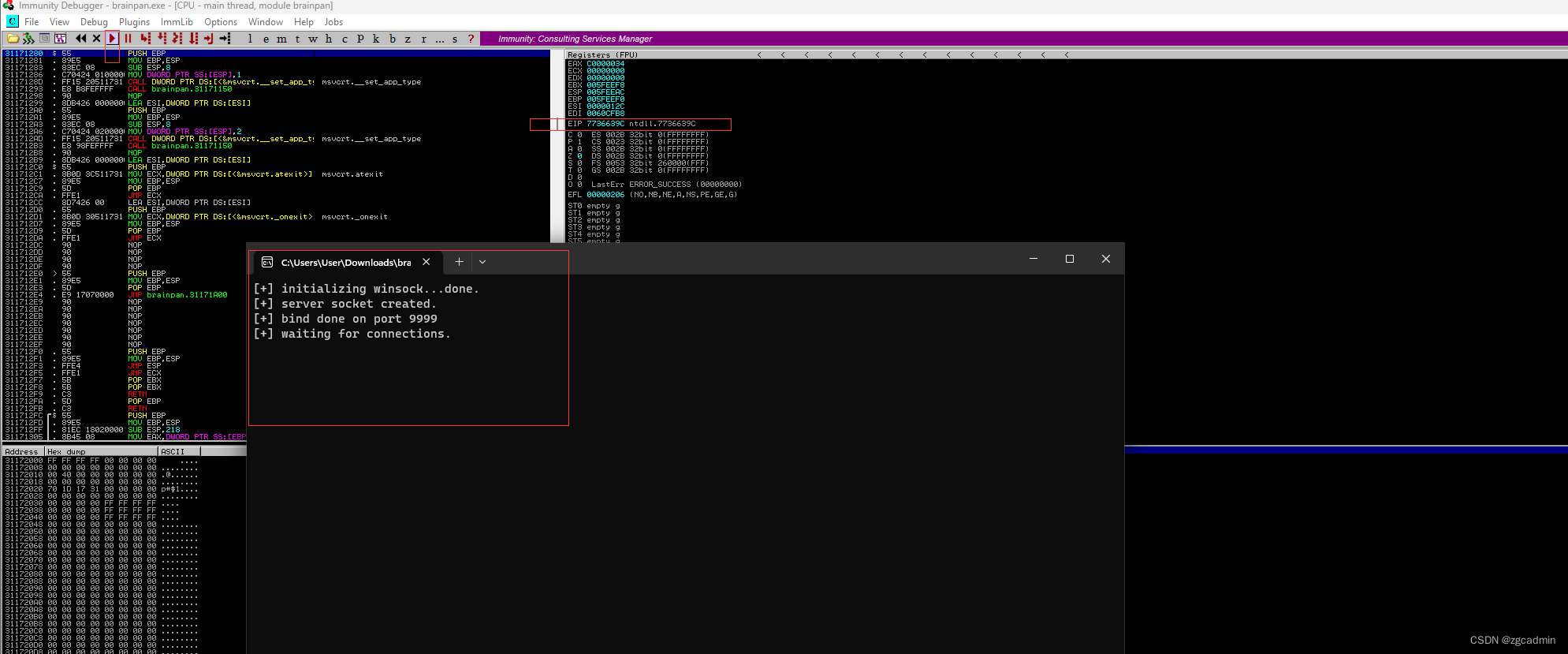Screen dimensions: 1568x654
Task: Click the third toolbar icon after the shell
Action: (44, 38)
